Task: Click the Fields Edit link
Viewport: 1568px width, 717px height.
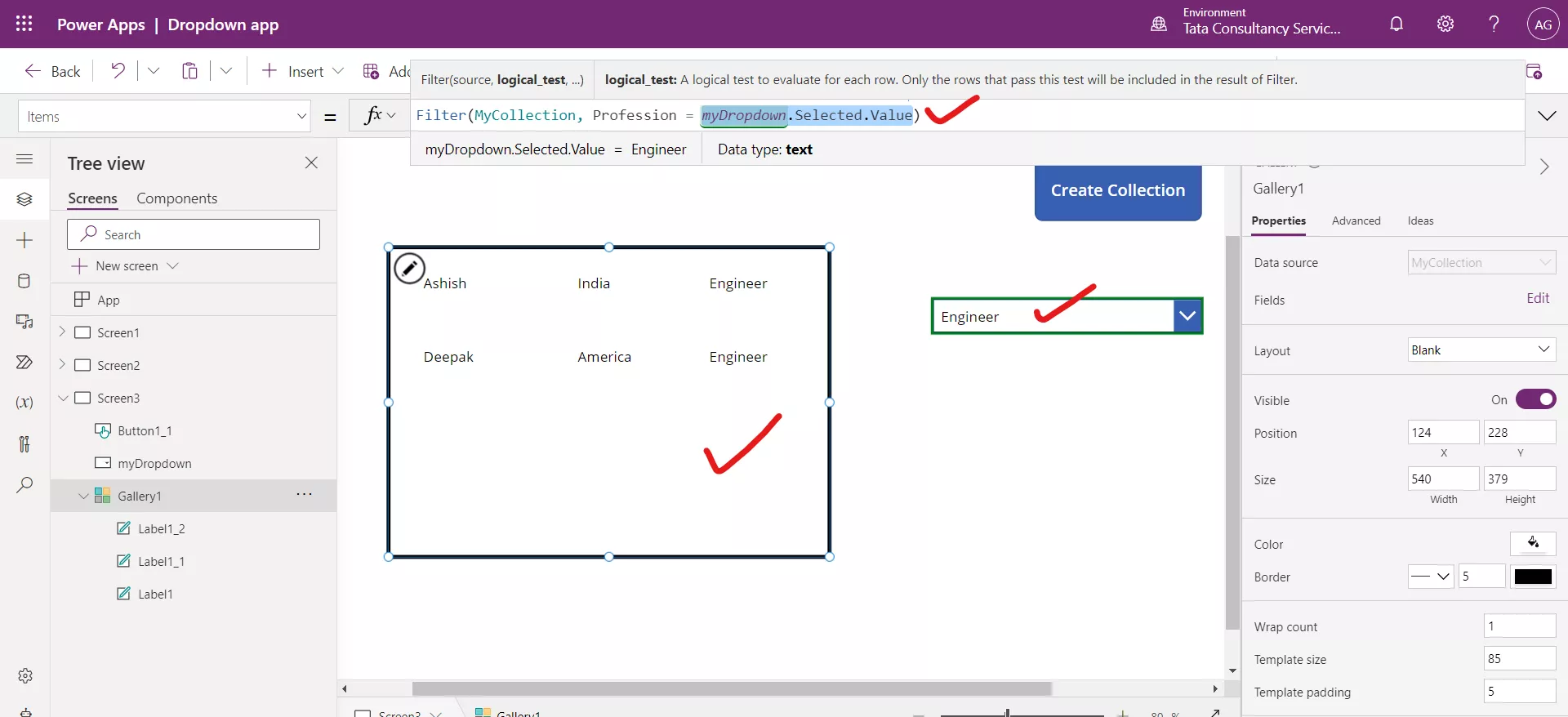Action: click(1538, 298)
